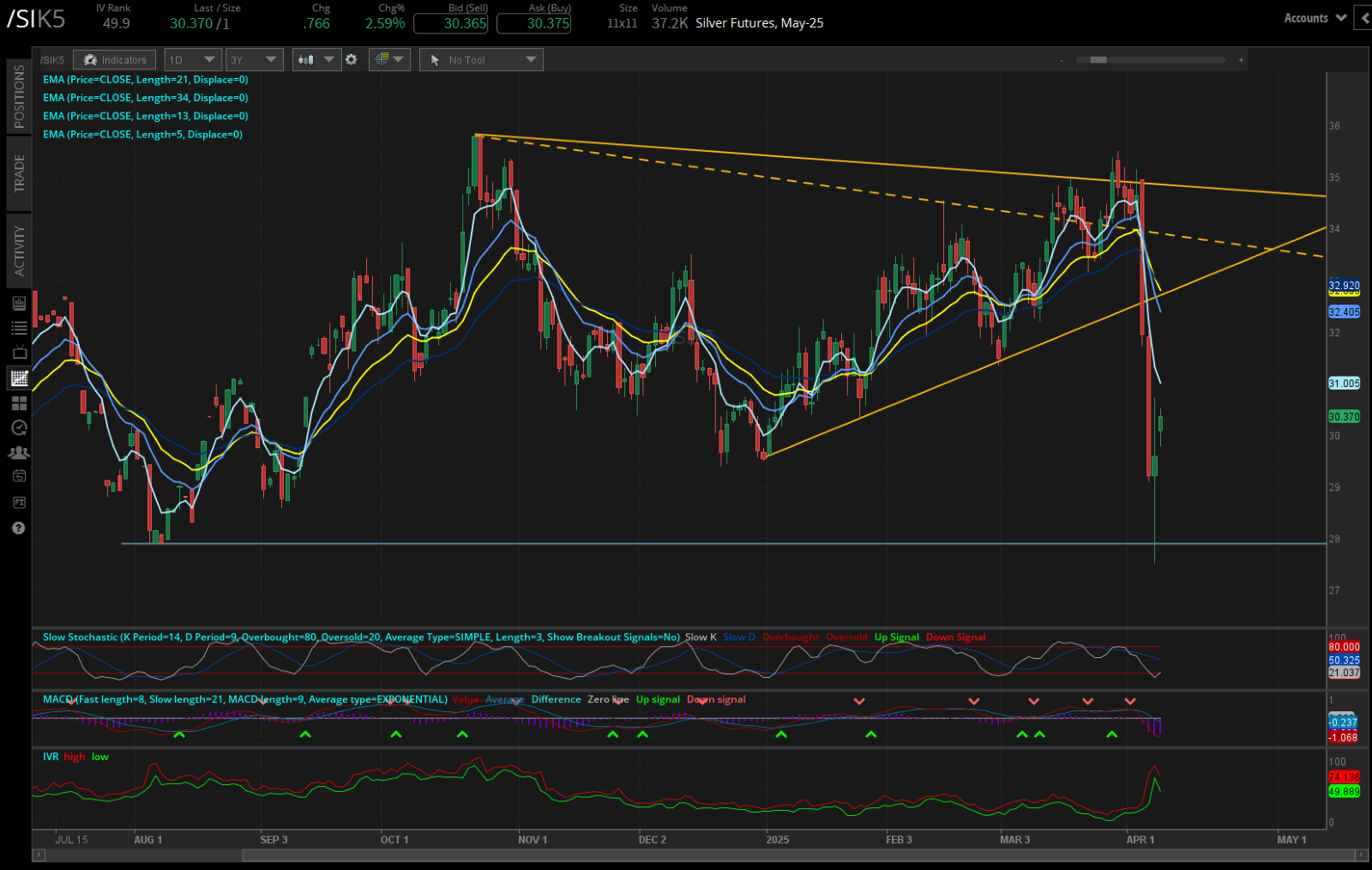Open the No Tool drawing dropdown
This screenshot has height=870, width=1372.
(x=480, y=59)
